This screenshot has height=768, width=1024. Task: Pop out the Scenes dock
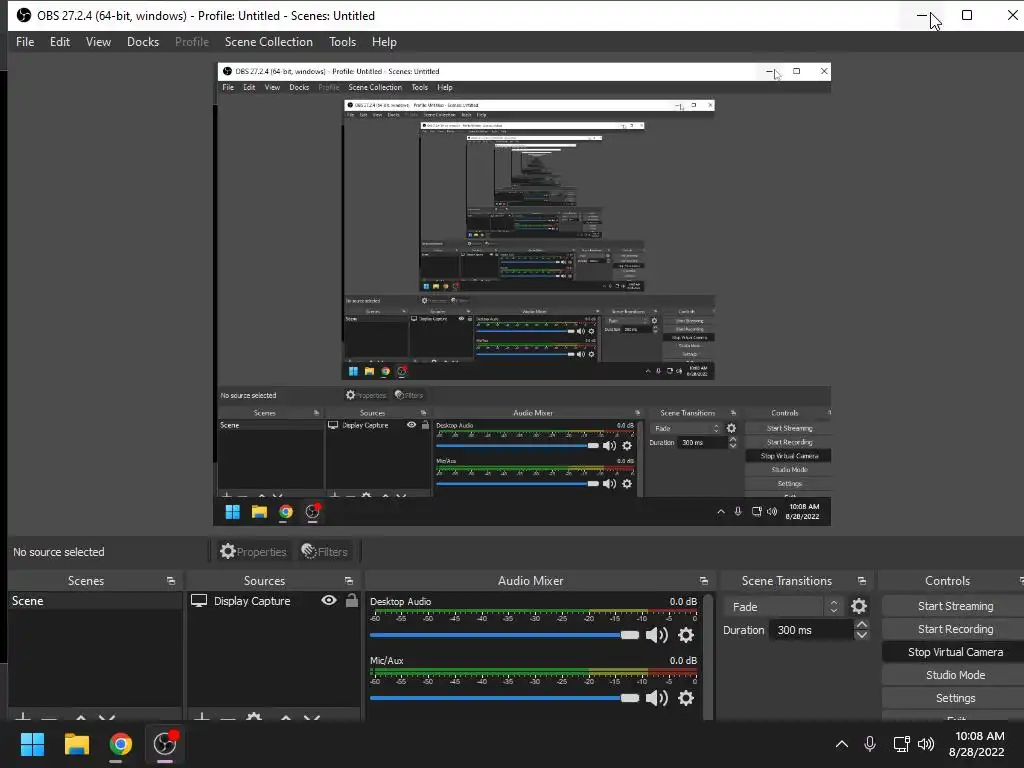(171, 581)
